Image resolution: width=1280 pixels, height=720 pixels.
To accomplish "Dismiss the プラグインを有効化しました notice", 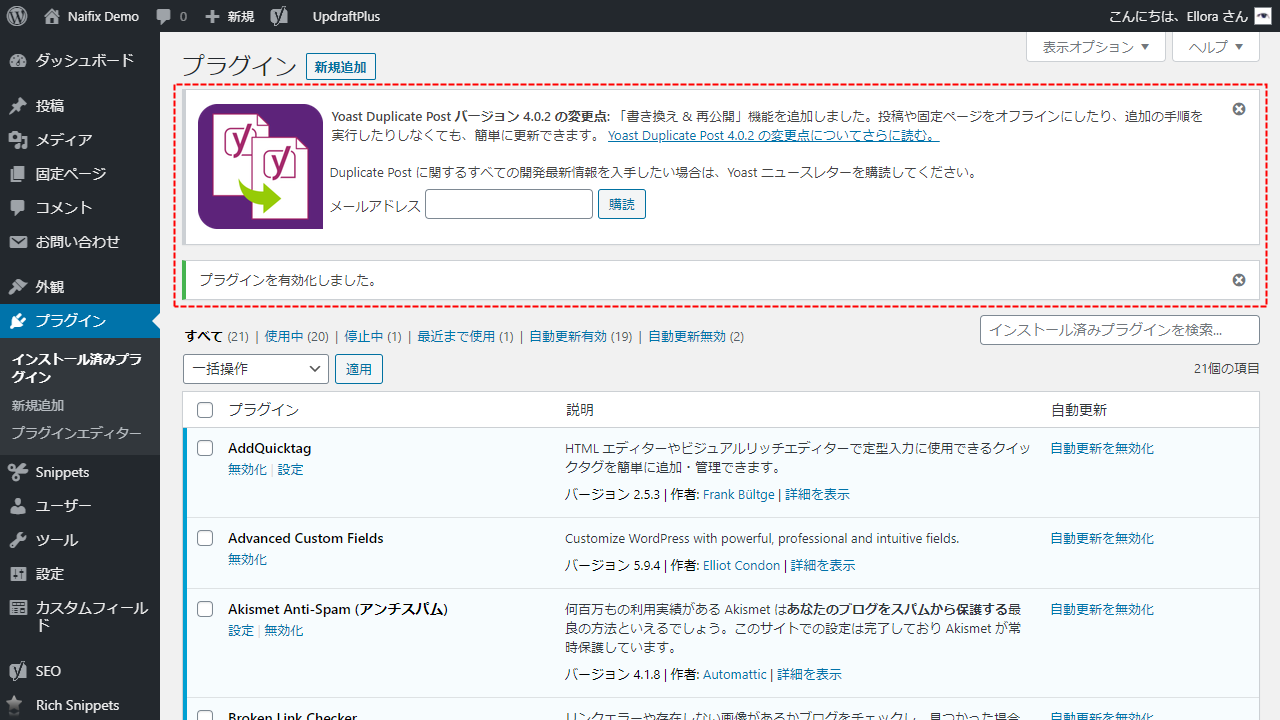I will point(1239,280).
